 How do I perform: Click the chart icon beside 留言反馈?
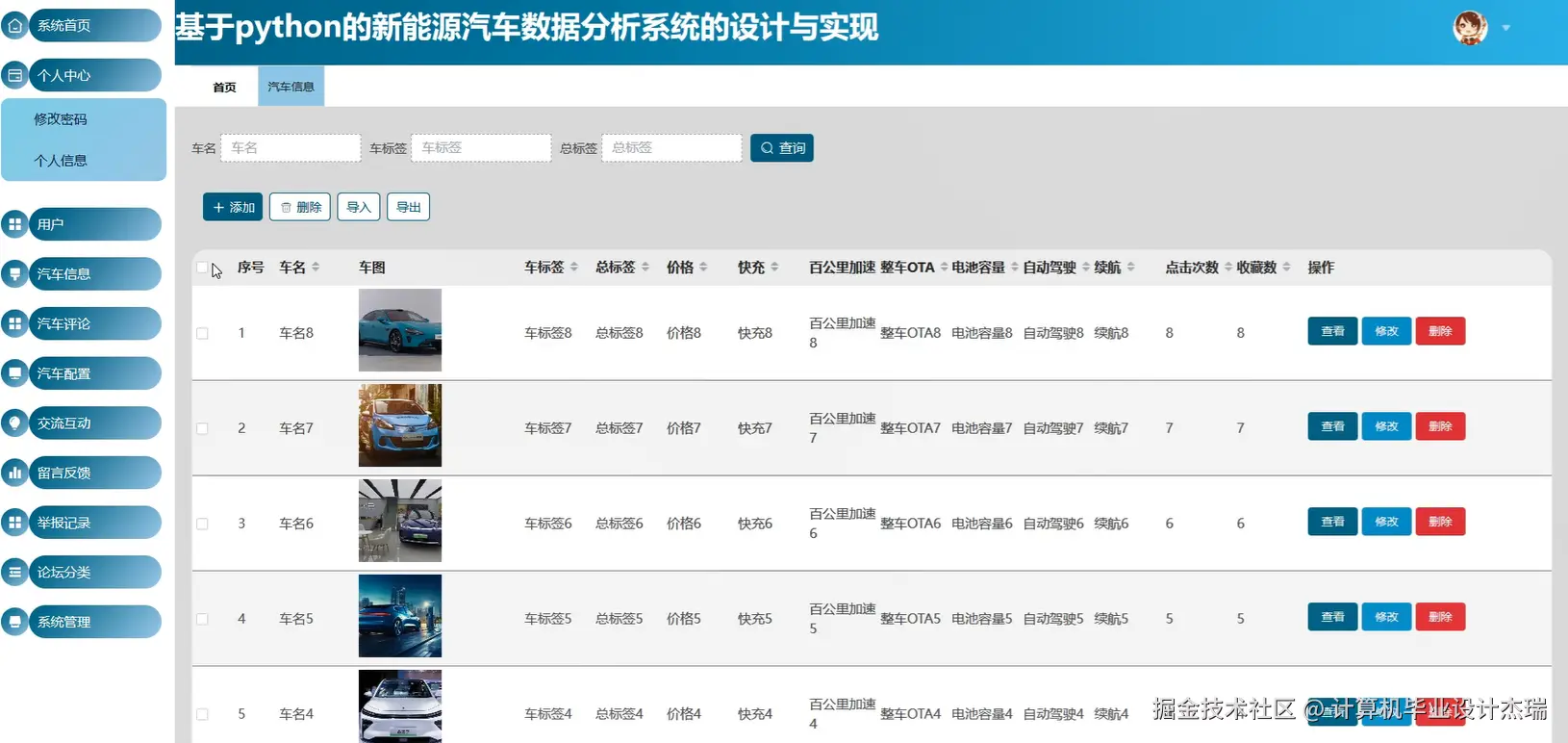[14, 473]
